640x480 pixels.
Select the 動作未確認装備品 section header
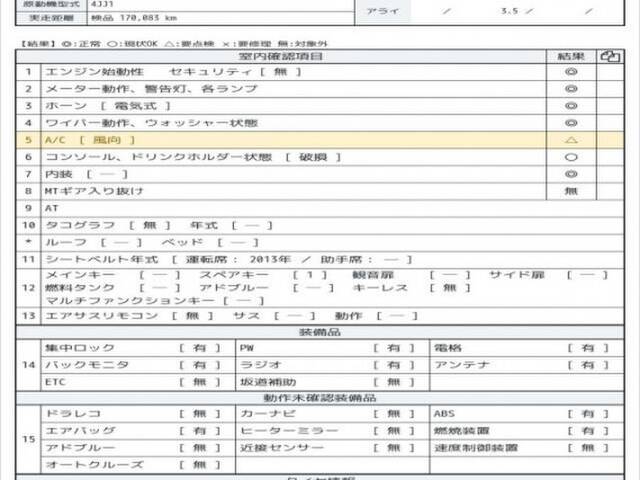pyautogui.click(x=320, y=398)
